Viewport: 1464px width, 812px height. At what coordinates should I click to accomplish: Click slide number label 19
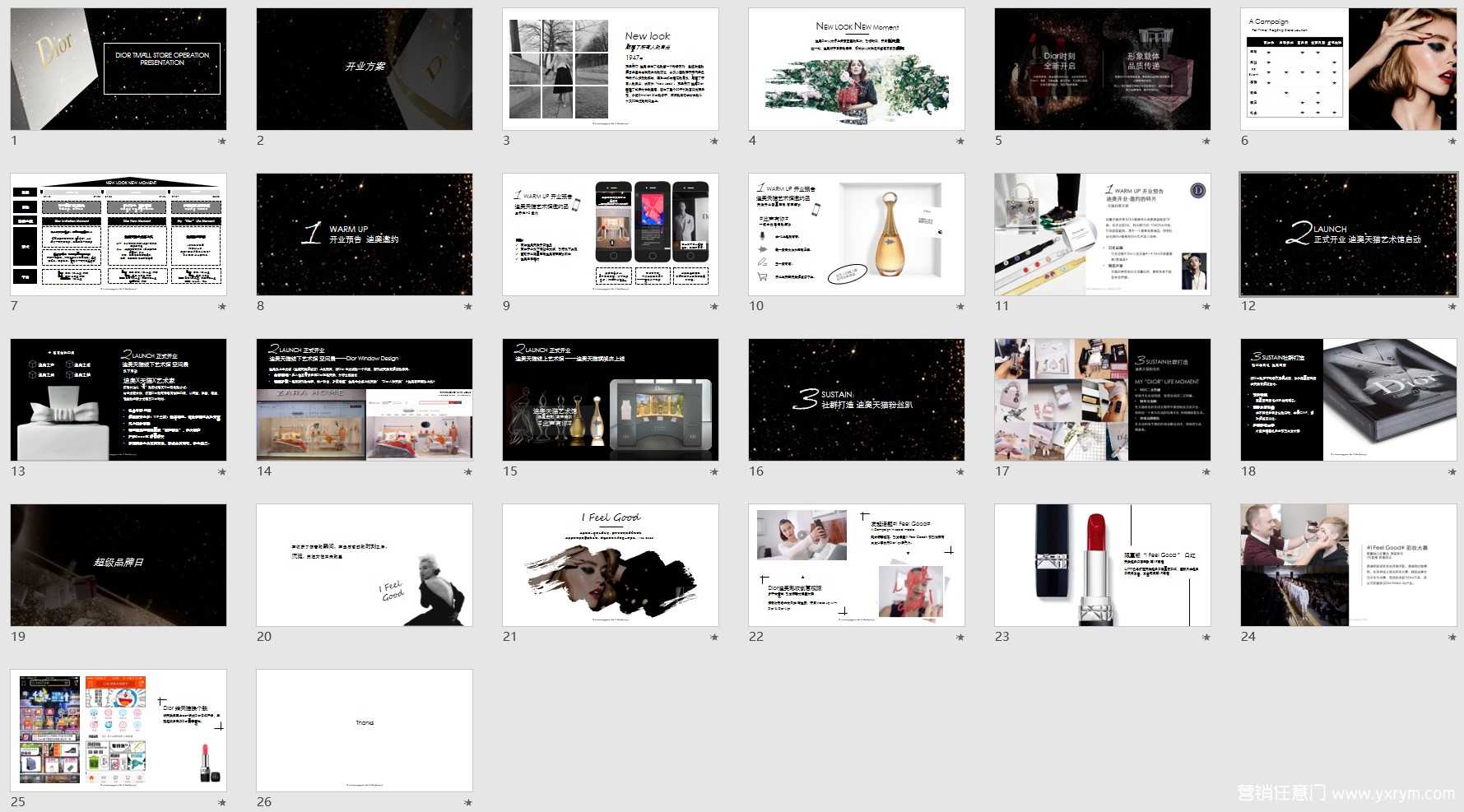click(18, 637)
